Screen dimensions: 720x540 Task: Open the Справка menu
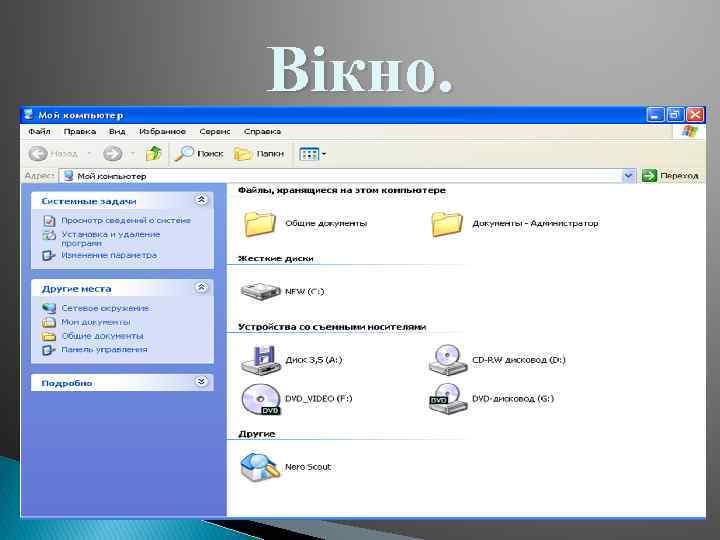point(262,131)
